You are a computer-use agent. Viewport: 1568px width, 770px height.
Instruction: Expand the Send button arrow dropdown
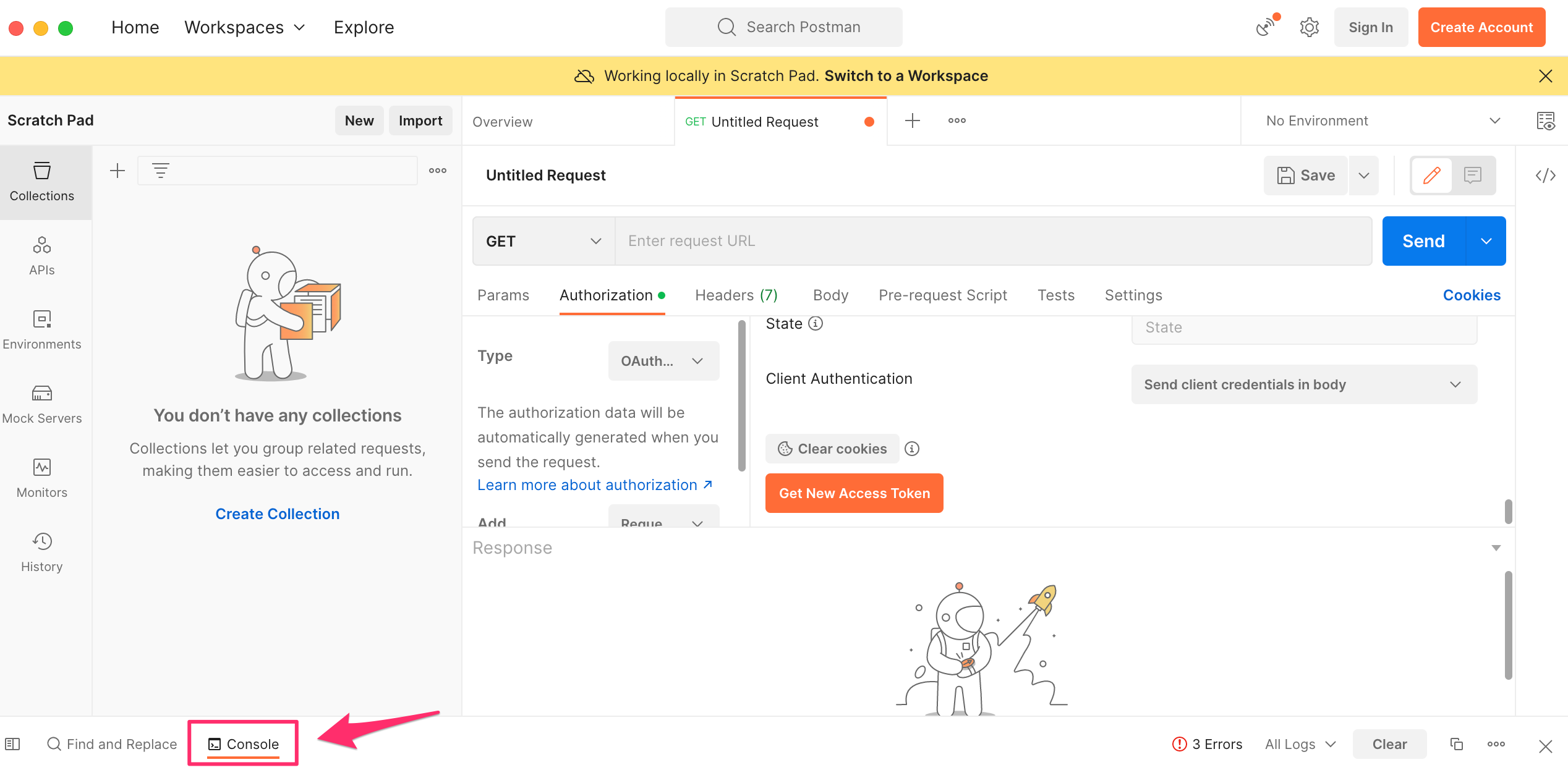(x=1486, y=241)
